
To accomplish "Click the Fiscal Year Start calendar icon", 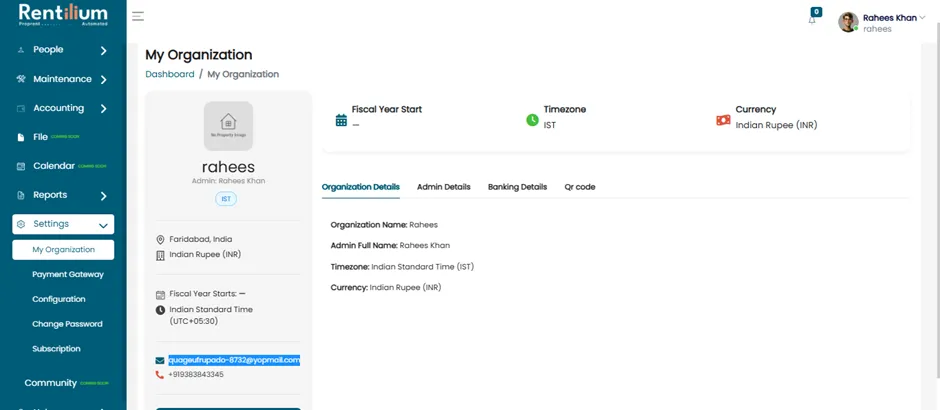I will (x=341, y=120).
